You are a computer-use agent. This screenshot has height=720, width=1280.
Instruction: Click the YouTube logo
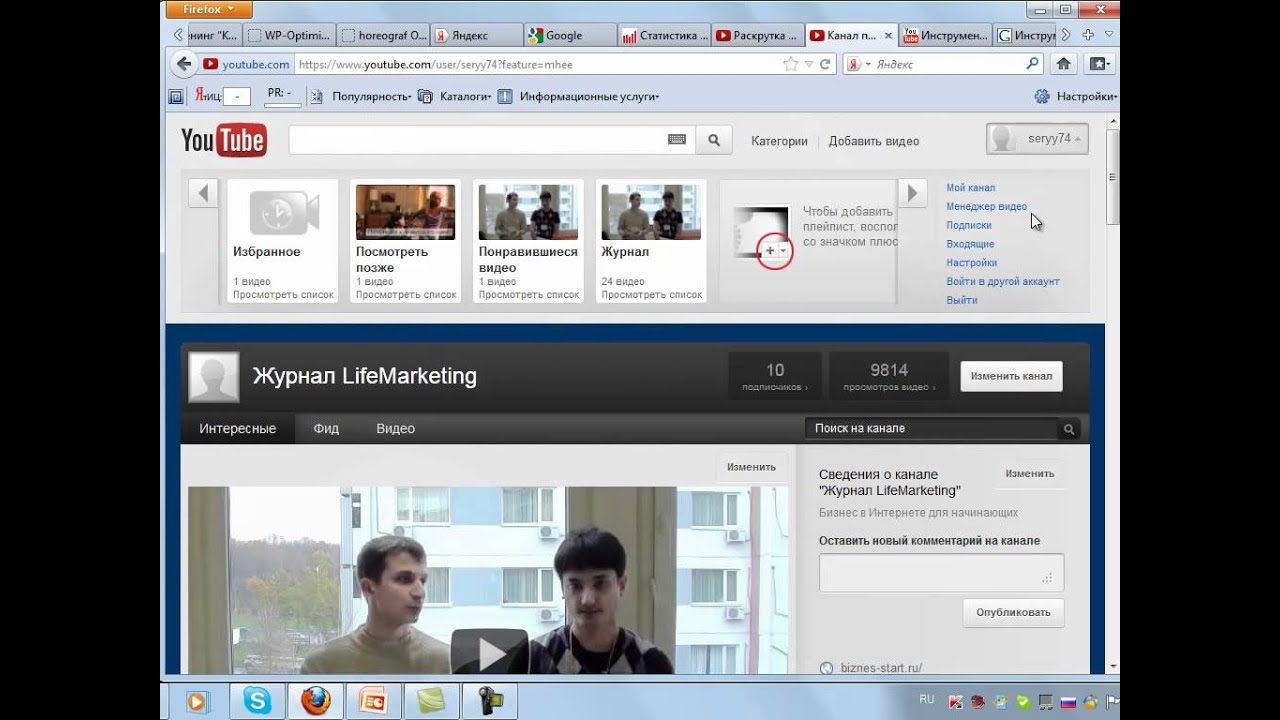click(x=224, y=141)
